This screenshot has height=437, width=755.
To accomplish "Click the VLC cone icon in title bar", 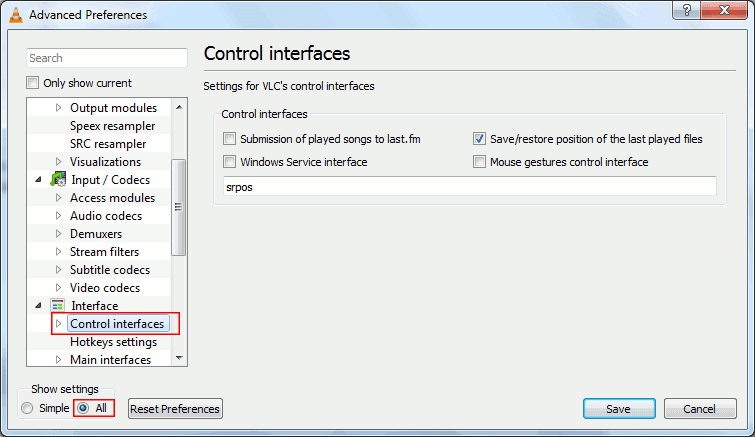I will click(15, 14).
